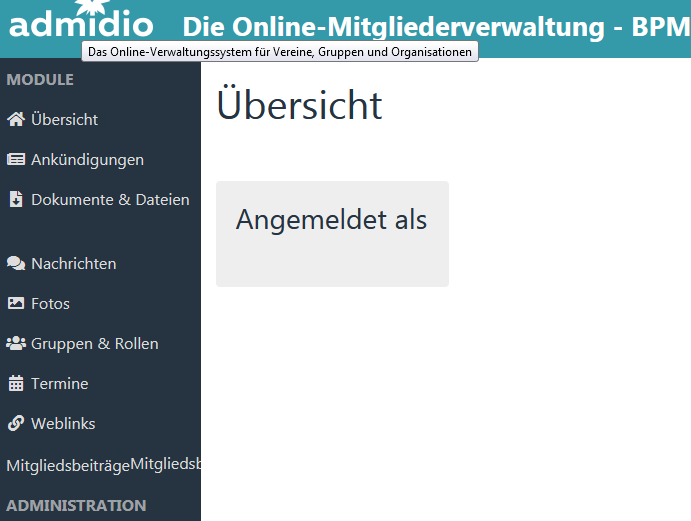Click the Übersicht page heading

tap(299, 104)
